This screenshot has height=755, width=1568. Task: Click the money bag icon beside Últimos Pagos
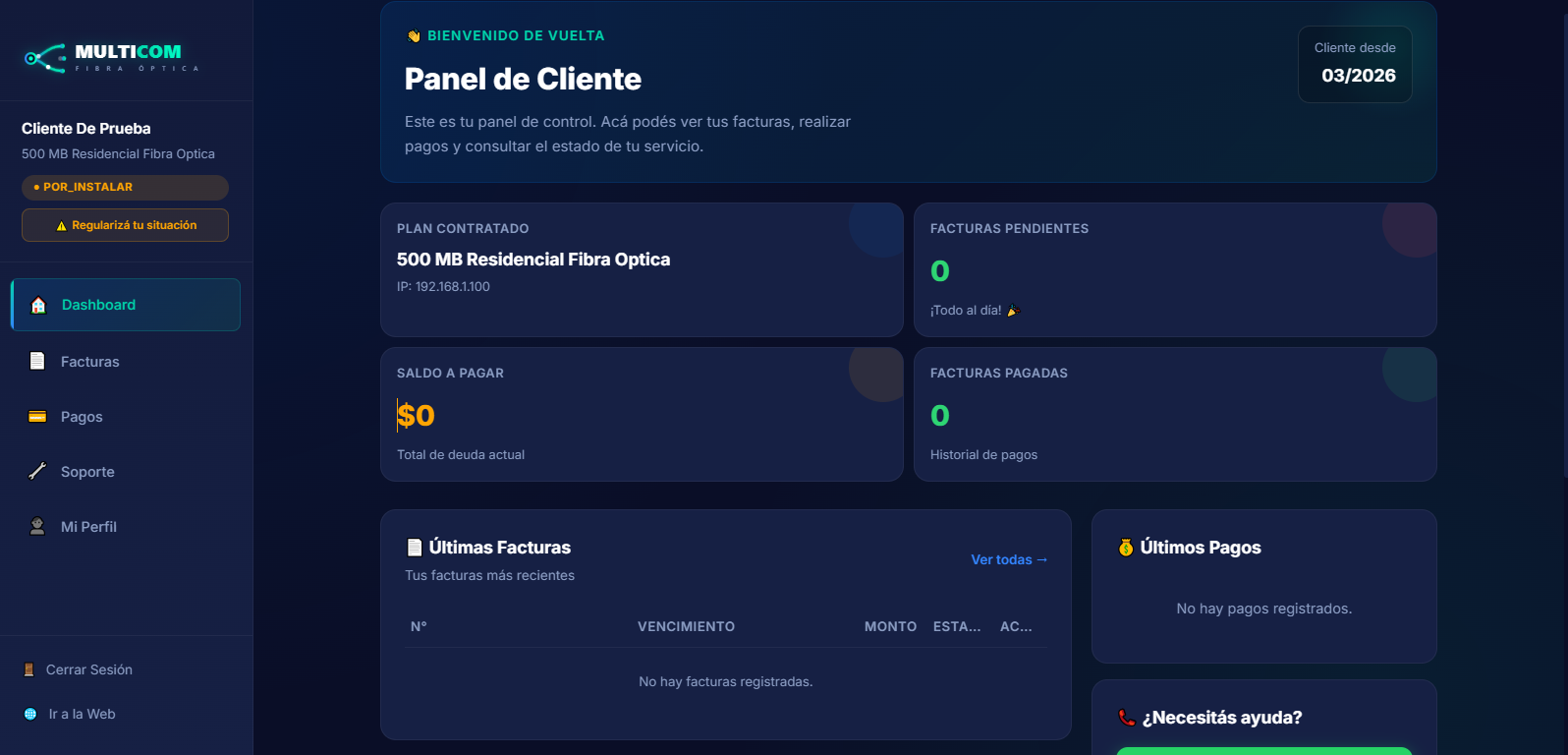point(1126,548)
